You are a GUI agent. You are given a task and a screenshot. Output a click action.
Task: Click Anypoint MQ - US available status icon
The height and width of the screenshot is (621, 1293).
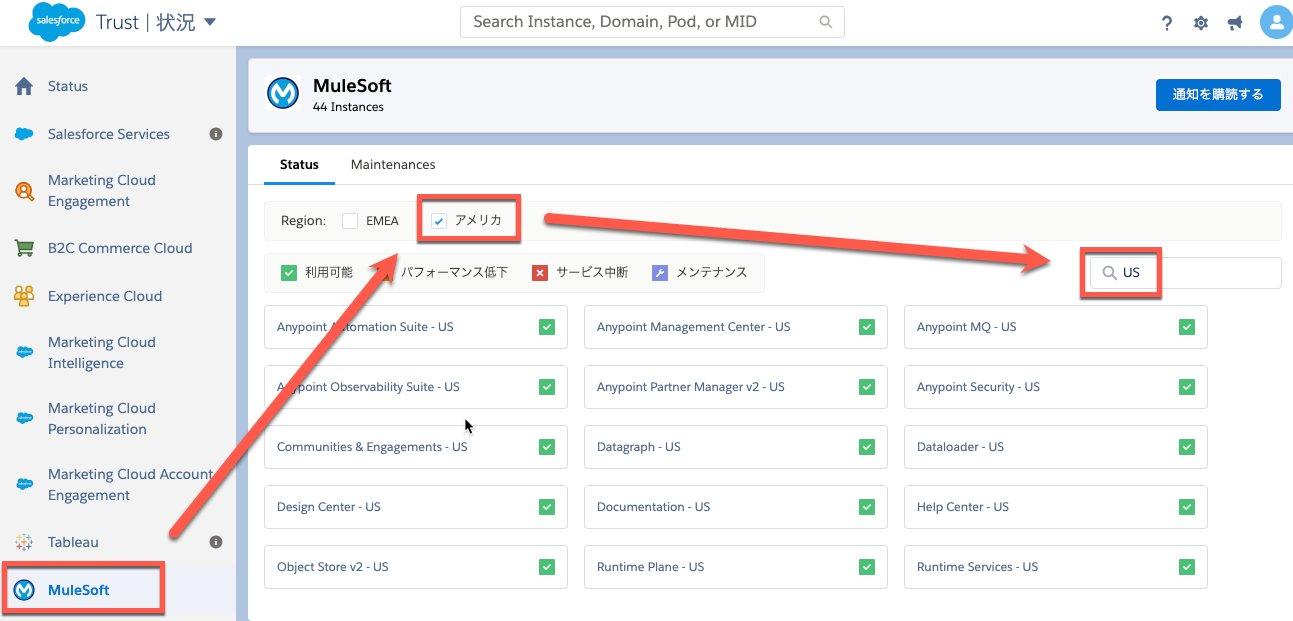1187,327
